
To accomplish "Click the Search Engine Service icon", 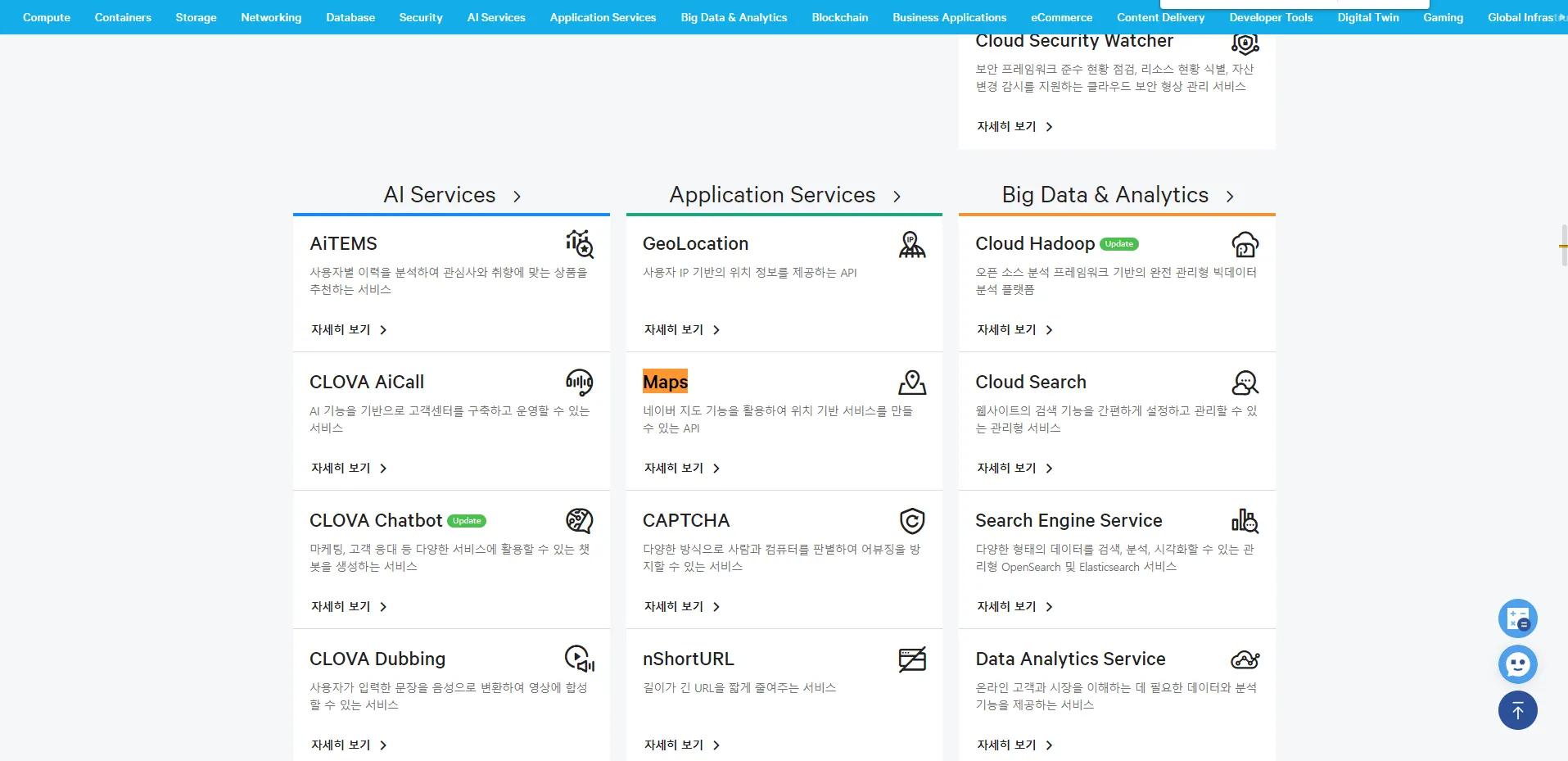I will pos(1245,521).
